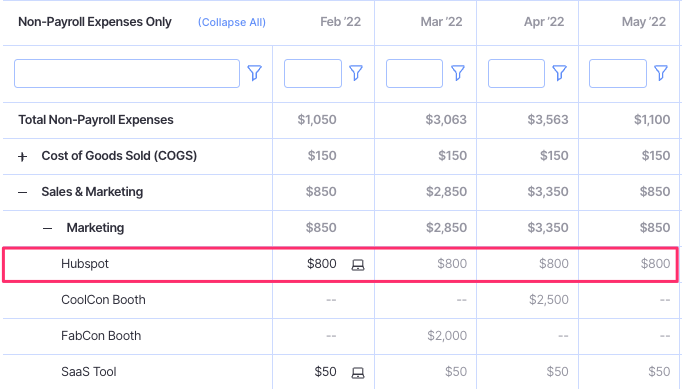
Task: Click Hubspot's $800 value for Mar '22
Action: pyautogui.click(x=452, y=264)
